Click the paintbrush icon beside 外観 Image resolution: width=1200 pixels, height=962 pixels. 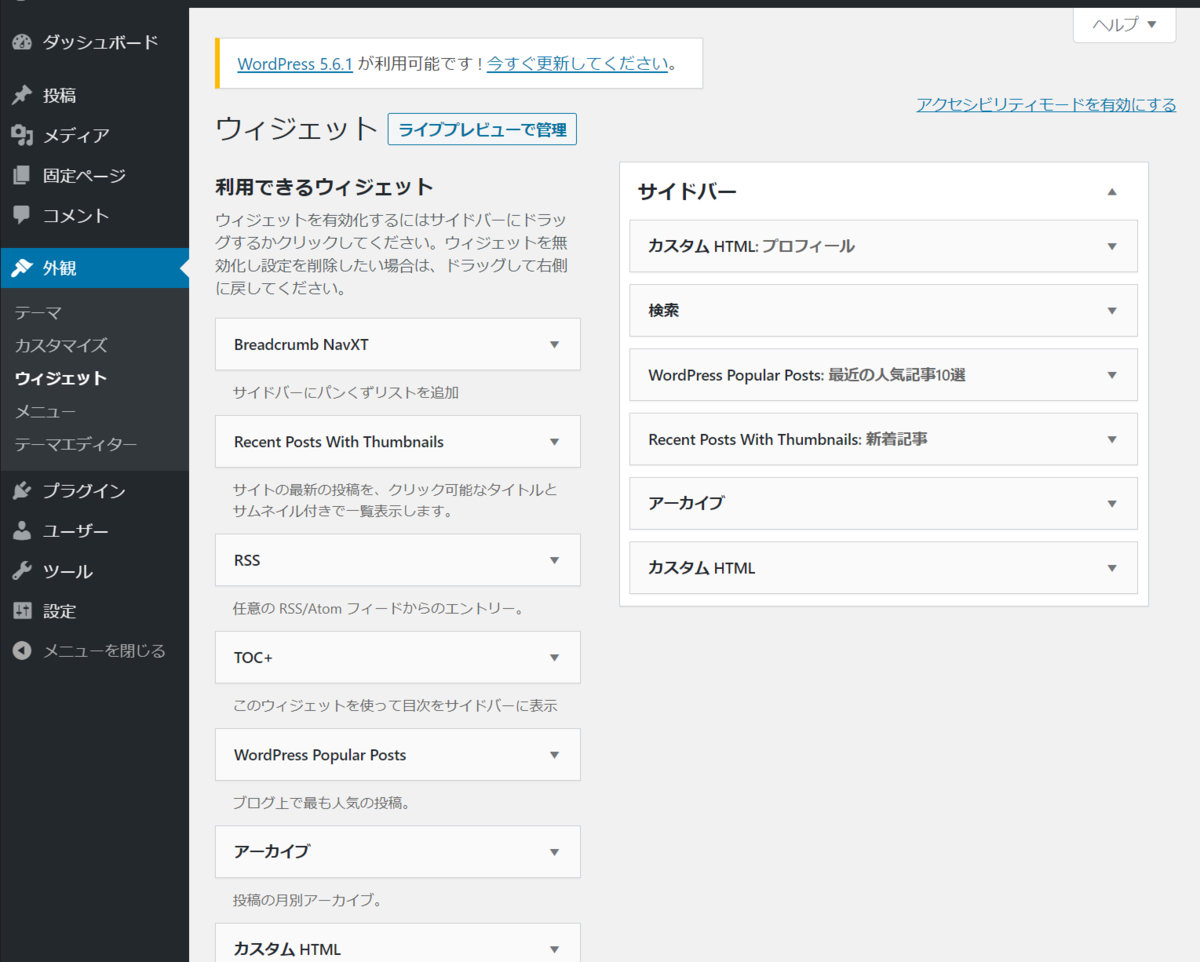point(22,268)
